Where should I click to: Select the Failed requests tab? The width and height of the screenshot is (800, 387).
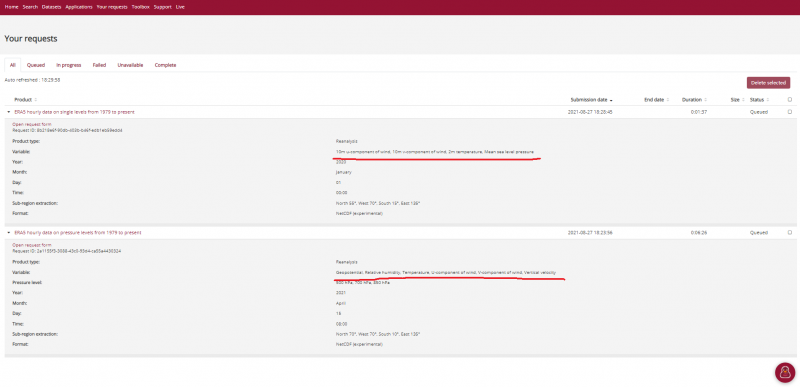click(99, 65)
